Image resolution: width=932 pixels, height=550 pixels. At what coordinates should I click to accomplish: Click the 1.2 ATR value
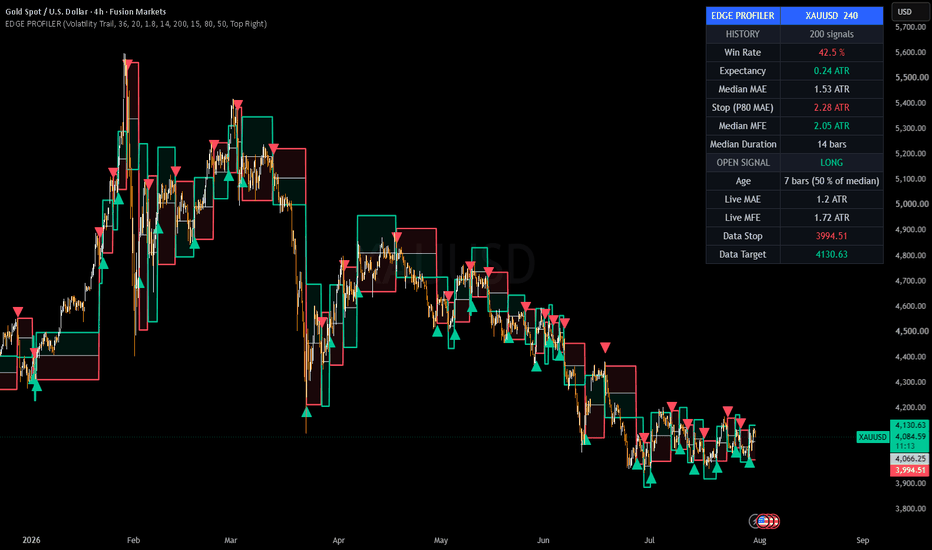coord(832,199)
